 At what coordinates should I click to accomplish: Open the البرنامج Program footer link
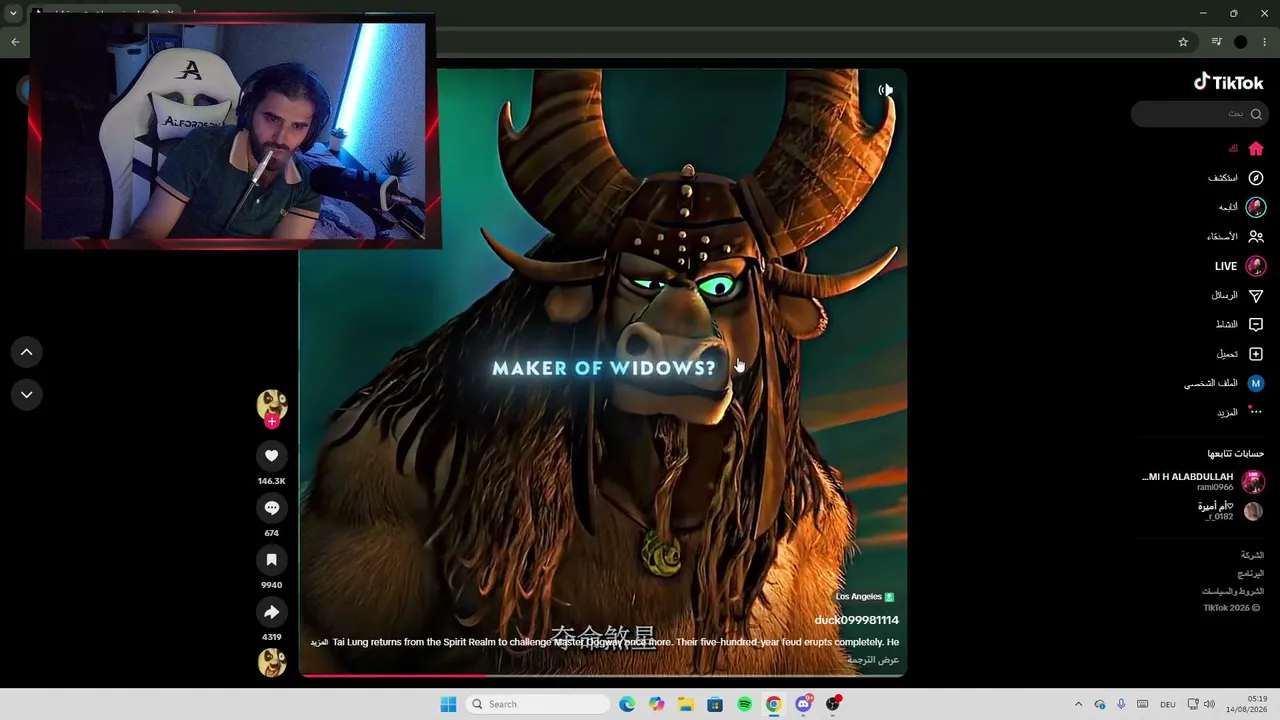pos(1251,574)
